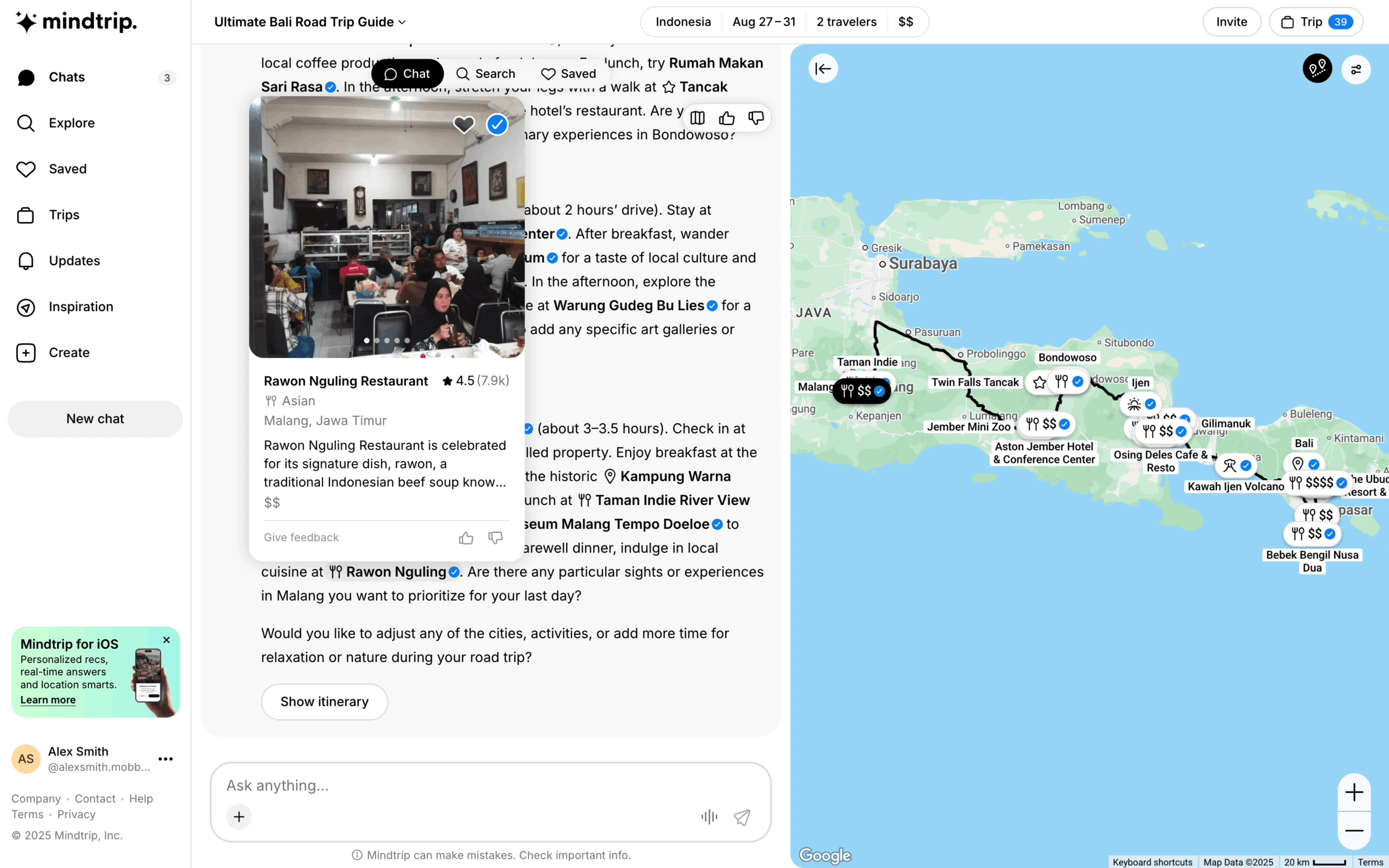This screenshot has width=1389, height=868.
Task: Click the send message paper plane icon
Action: [x=741, y=817]
